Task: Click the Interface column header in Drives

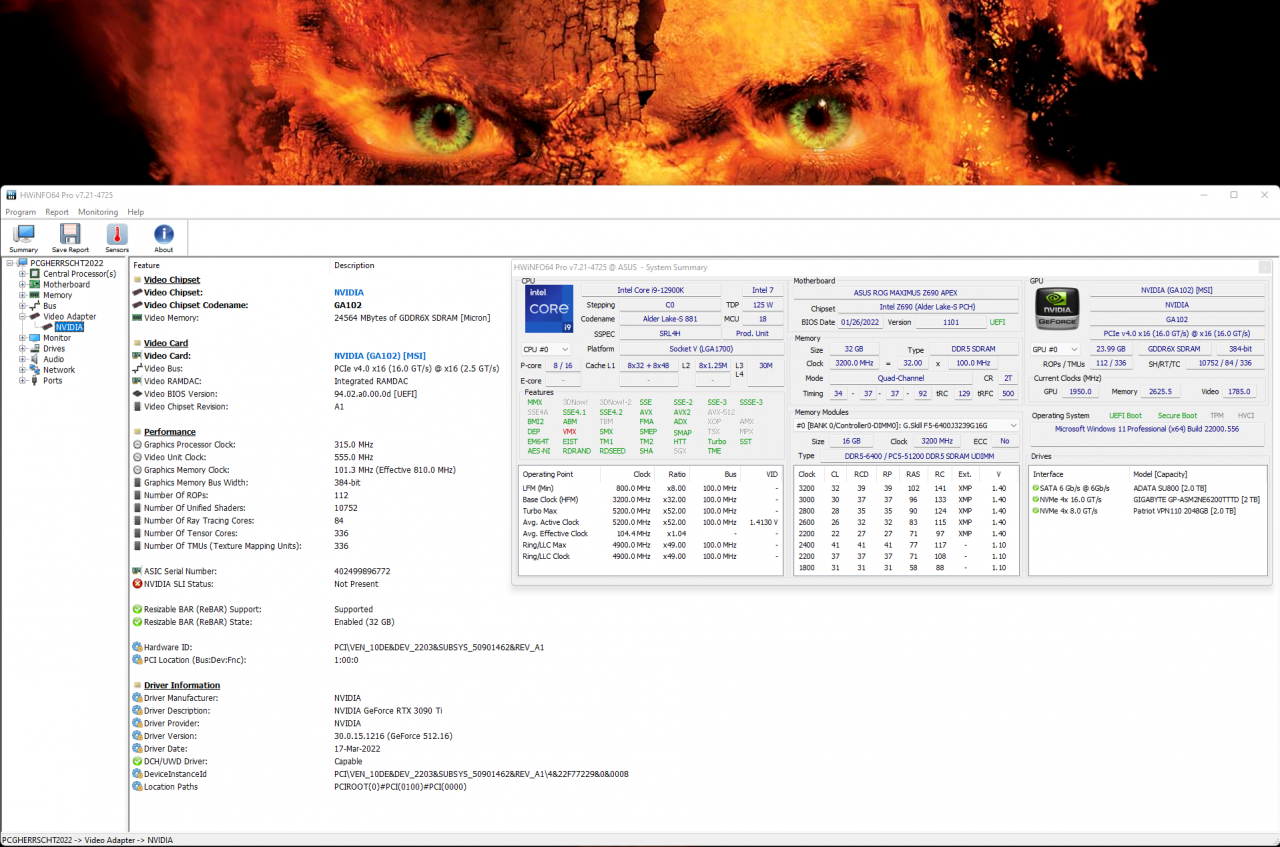Action: [1049, 474]
